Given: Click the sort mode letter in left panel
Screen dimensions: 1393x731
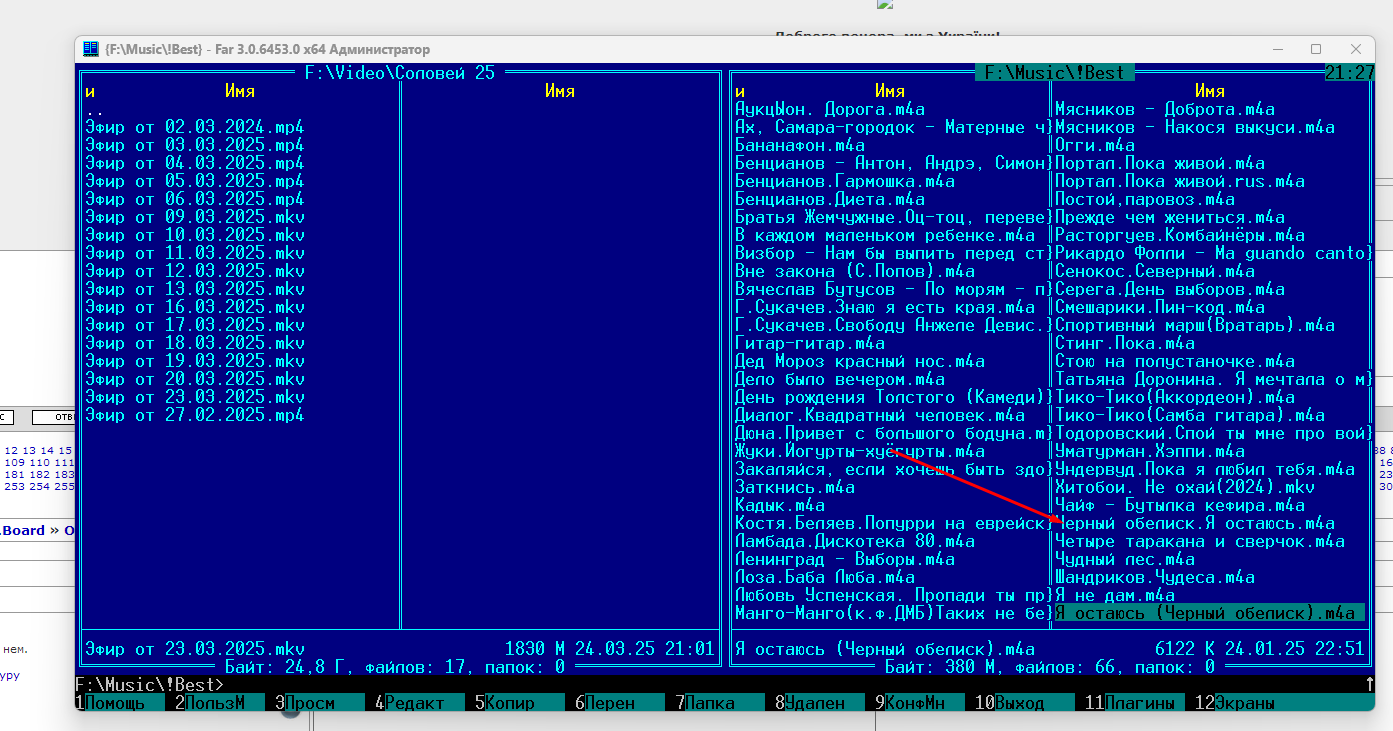Looking at the screenshot, I should (90, 92).
